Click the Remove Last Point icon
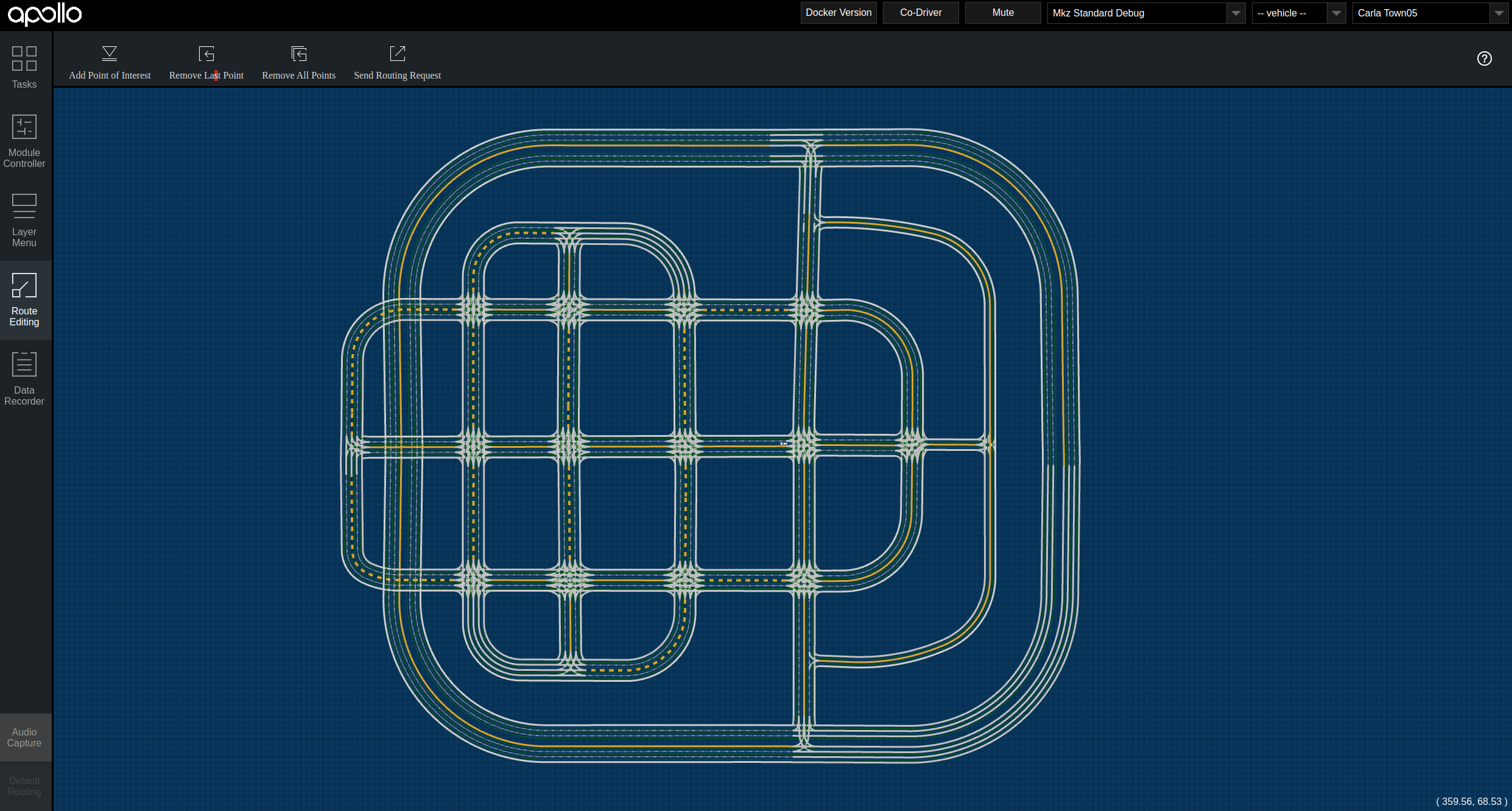1512x811 pixels. click(206, 54)
